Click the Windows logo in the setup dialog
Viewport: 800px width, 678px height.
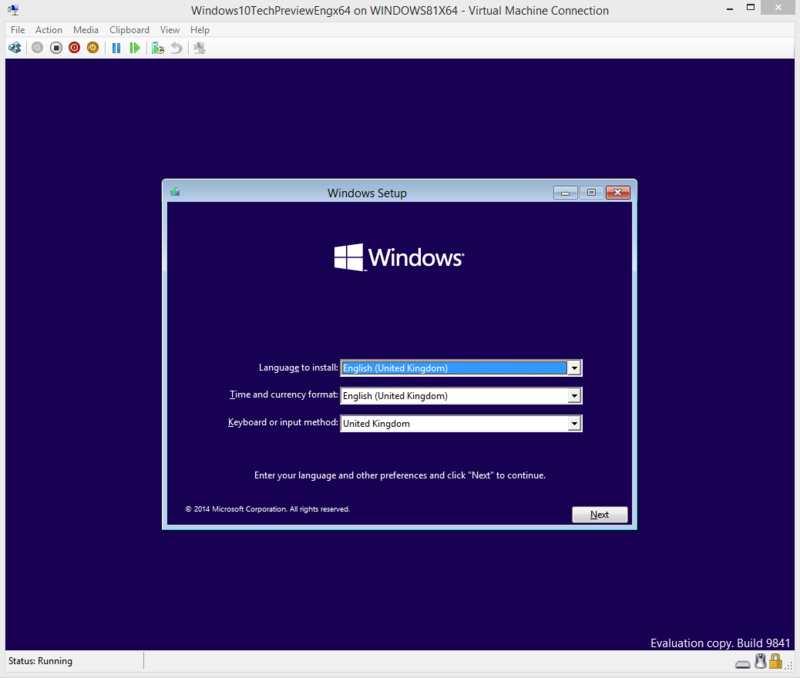pos(399,257)
